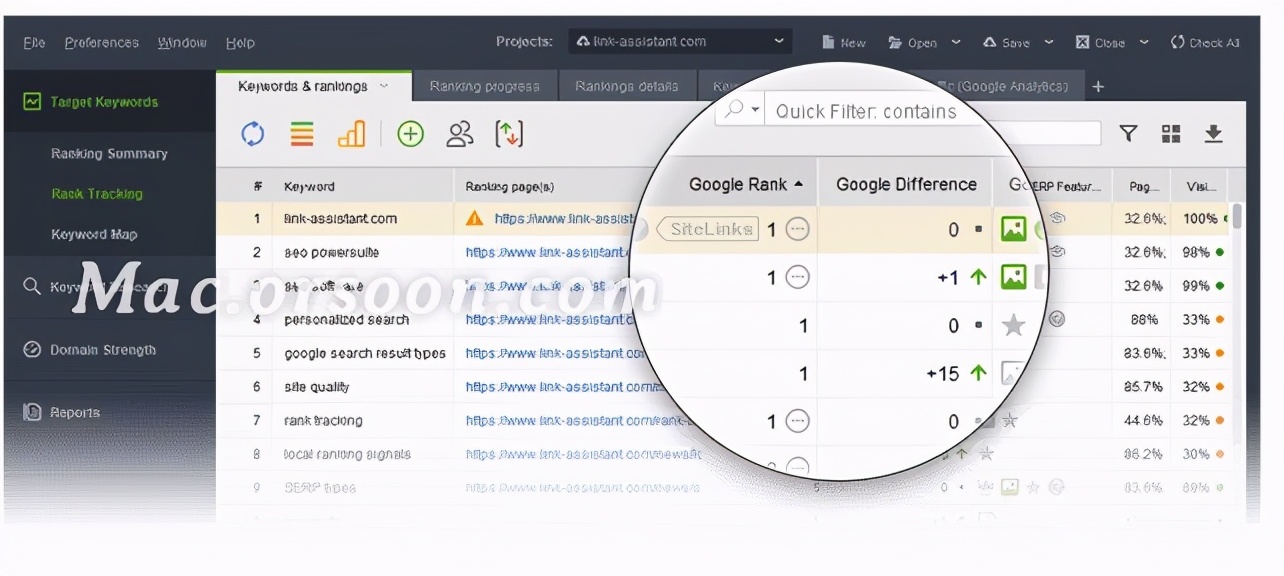Expand the arrow next to Save

(1049, 43)
